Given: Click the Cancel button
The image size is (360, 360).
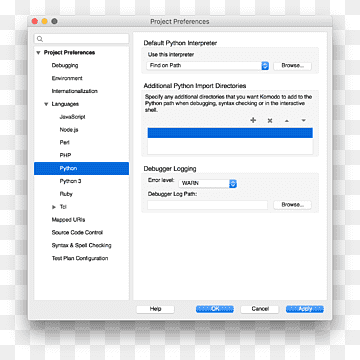Looking at the screenshot, I should (260, 309).
